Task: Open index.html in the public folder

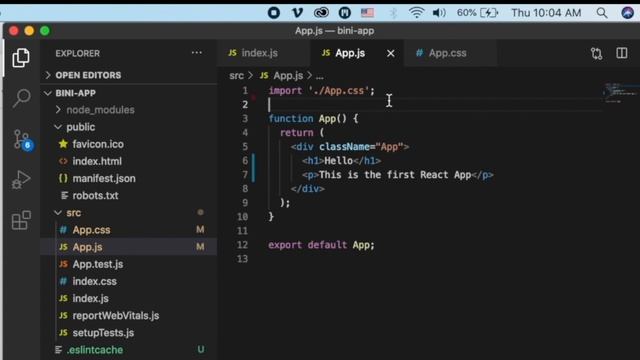Action: tap(97, 161)
